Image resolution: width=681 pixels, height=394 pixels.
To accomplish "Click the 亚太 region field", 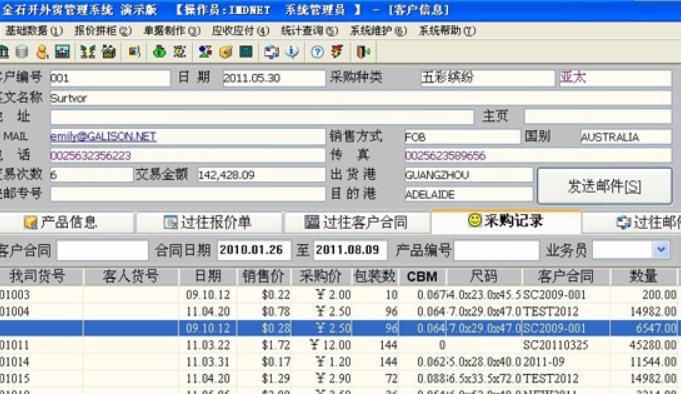I will [615, 78].
